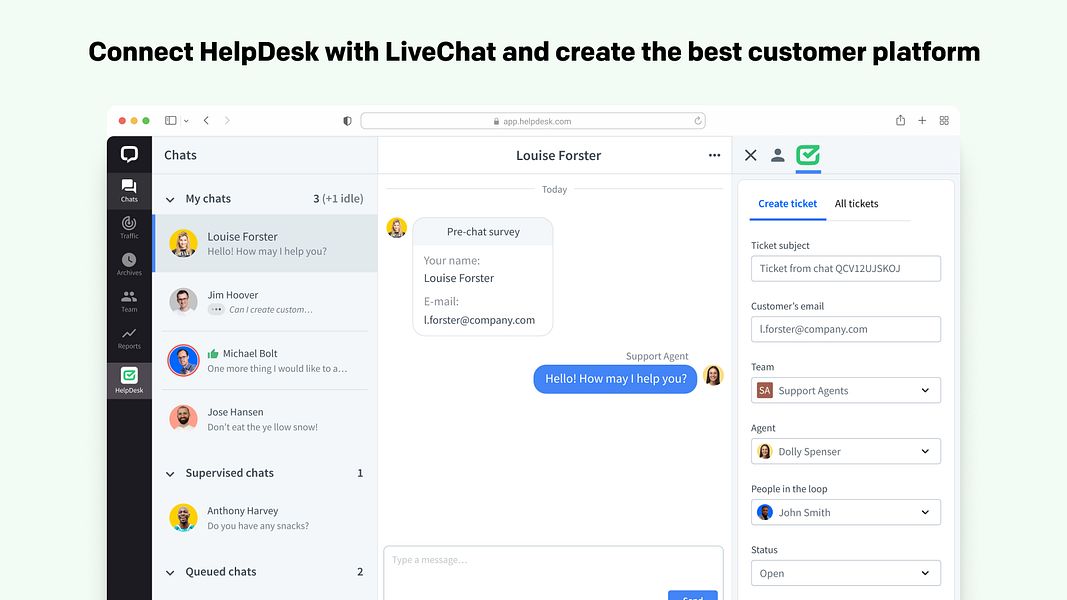Open Archives from the left sidebar
This screenshot has height=600, width=1067.
(129, 264)
